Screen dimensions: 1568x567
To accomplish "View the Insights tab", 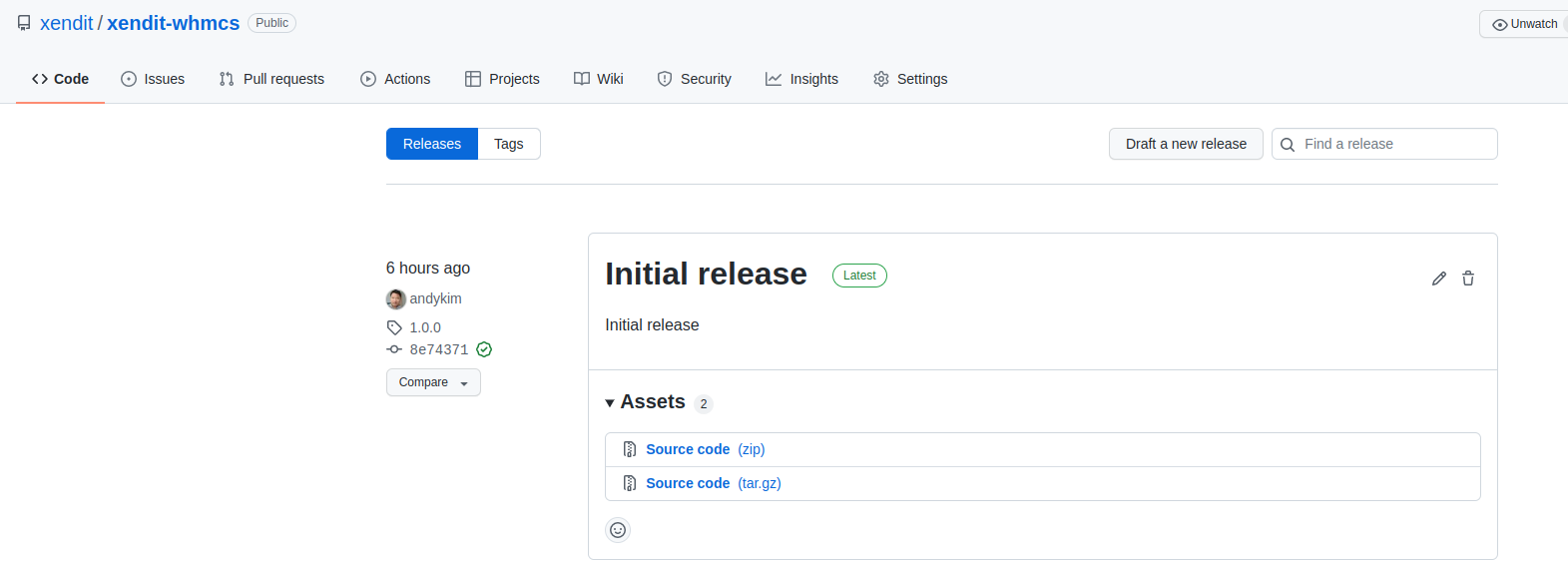I will (x=801, y=79).
